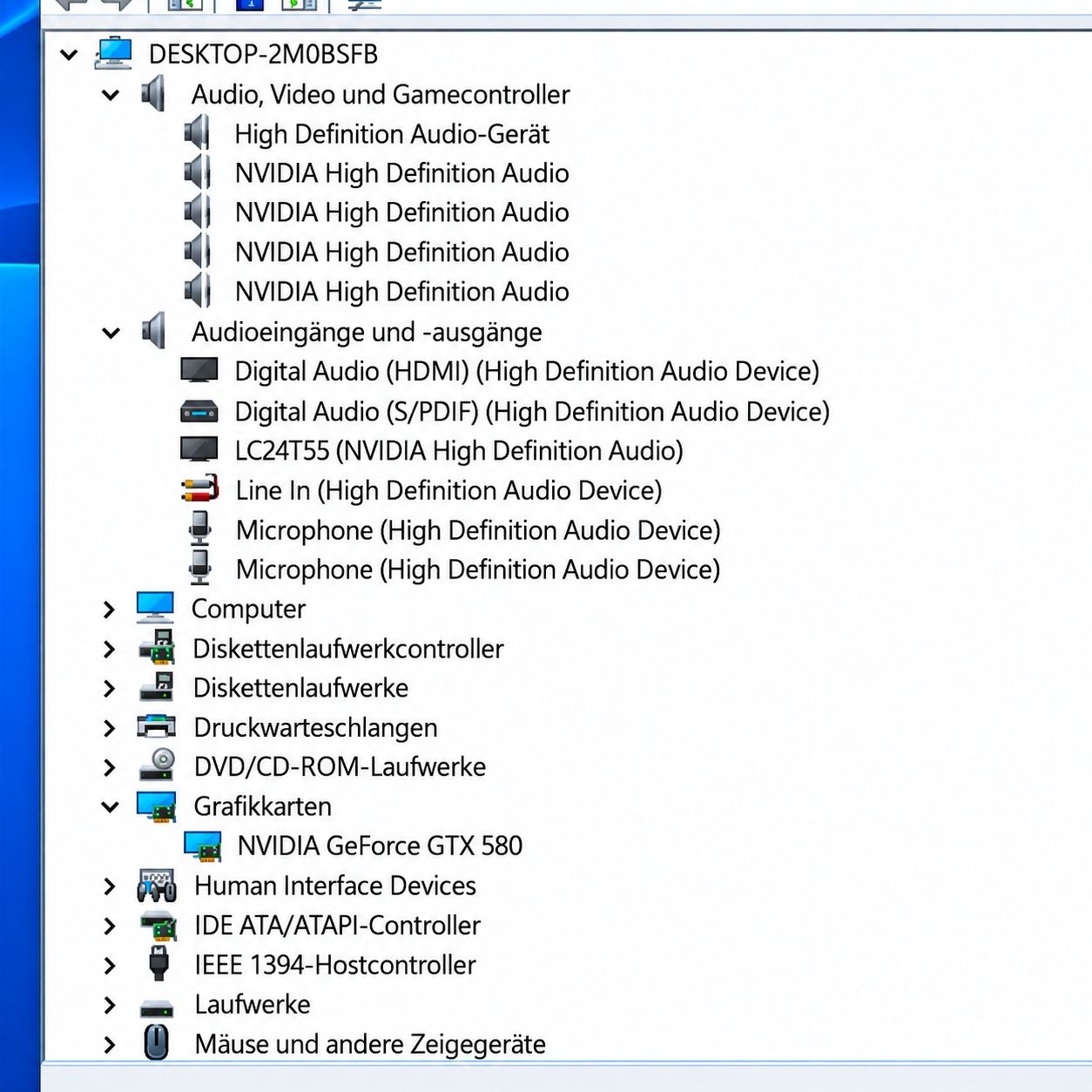Click the drive icon next to Laufwerke
1092x1092 pixels.
pyautogui.click(x=158, y=1008)
